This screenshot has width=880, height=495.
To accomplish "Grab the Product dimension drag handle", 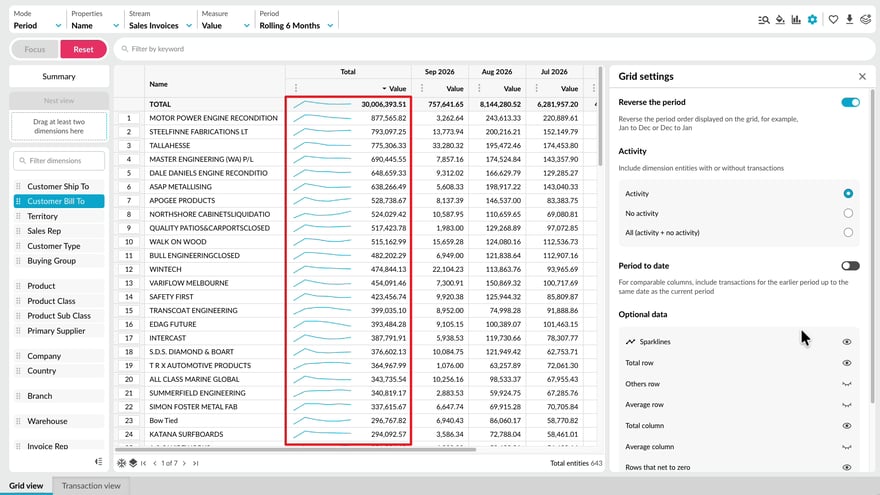I will [19, 286].
